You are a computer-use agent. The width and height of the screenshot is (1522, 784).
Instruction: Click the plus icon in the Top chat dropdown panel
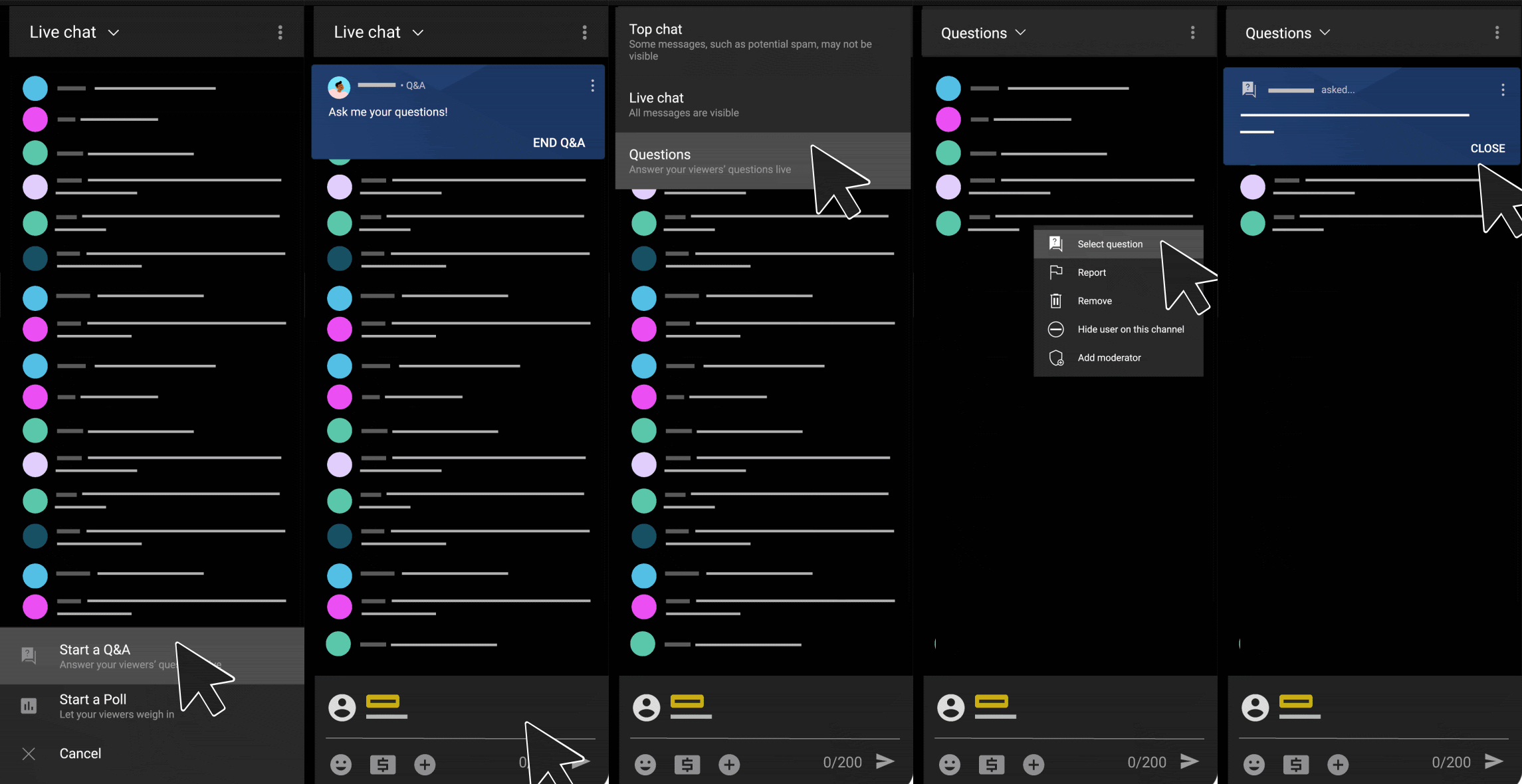(x=729, y=764)
